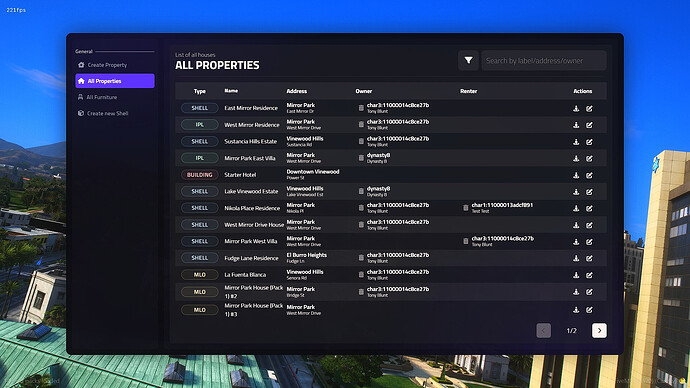Edit the West Mirror Residence property
This screenshot has width=690, height=388.
pyautogui.click(x=589, y=125)
